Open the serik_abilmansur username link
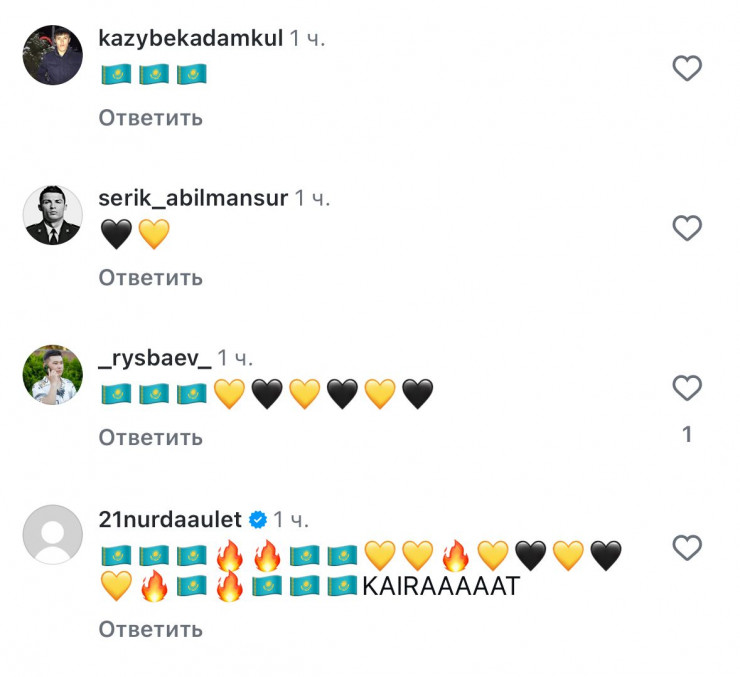This screenshot has height=677, width=740. 193,199
